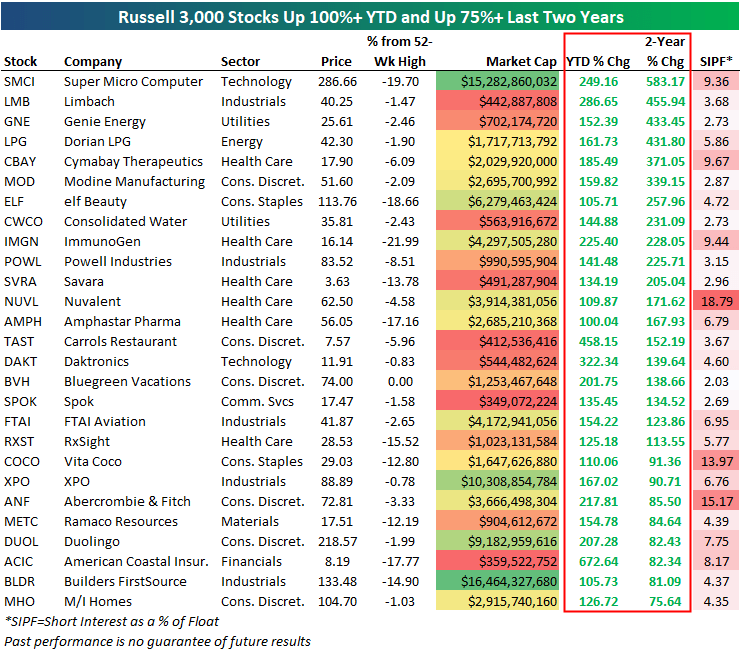Image resolution: width=740 pixels, height=654 pixels.
Task: Click Nuvalent's red 18.79 SIPF cell
Action: coord(713,302)
